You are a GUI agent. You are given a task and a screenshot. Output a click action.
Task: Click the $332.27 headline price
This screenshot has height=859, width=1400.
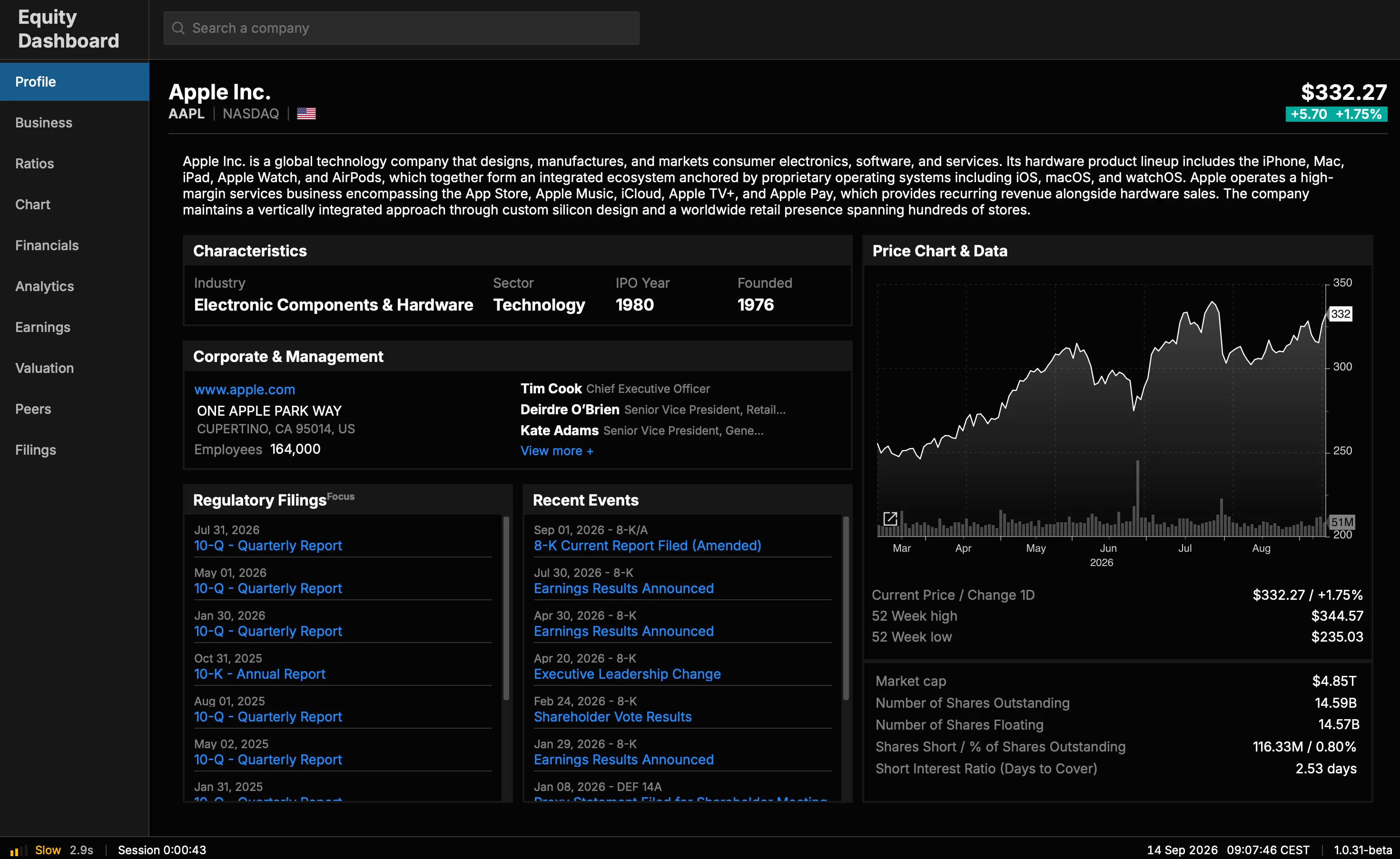[1344, 92]
